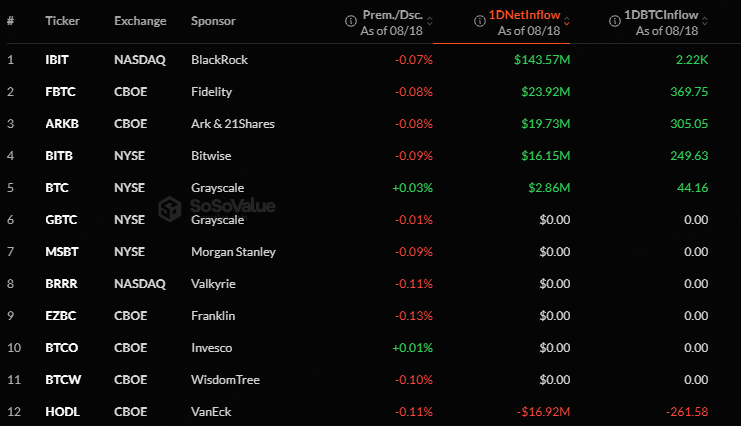The height and width of the screenshot is (426, 741).
Task: Select the BRRR Valkyrie ticker
Action: (61, 284)
